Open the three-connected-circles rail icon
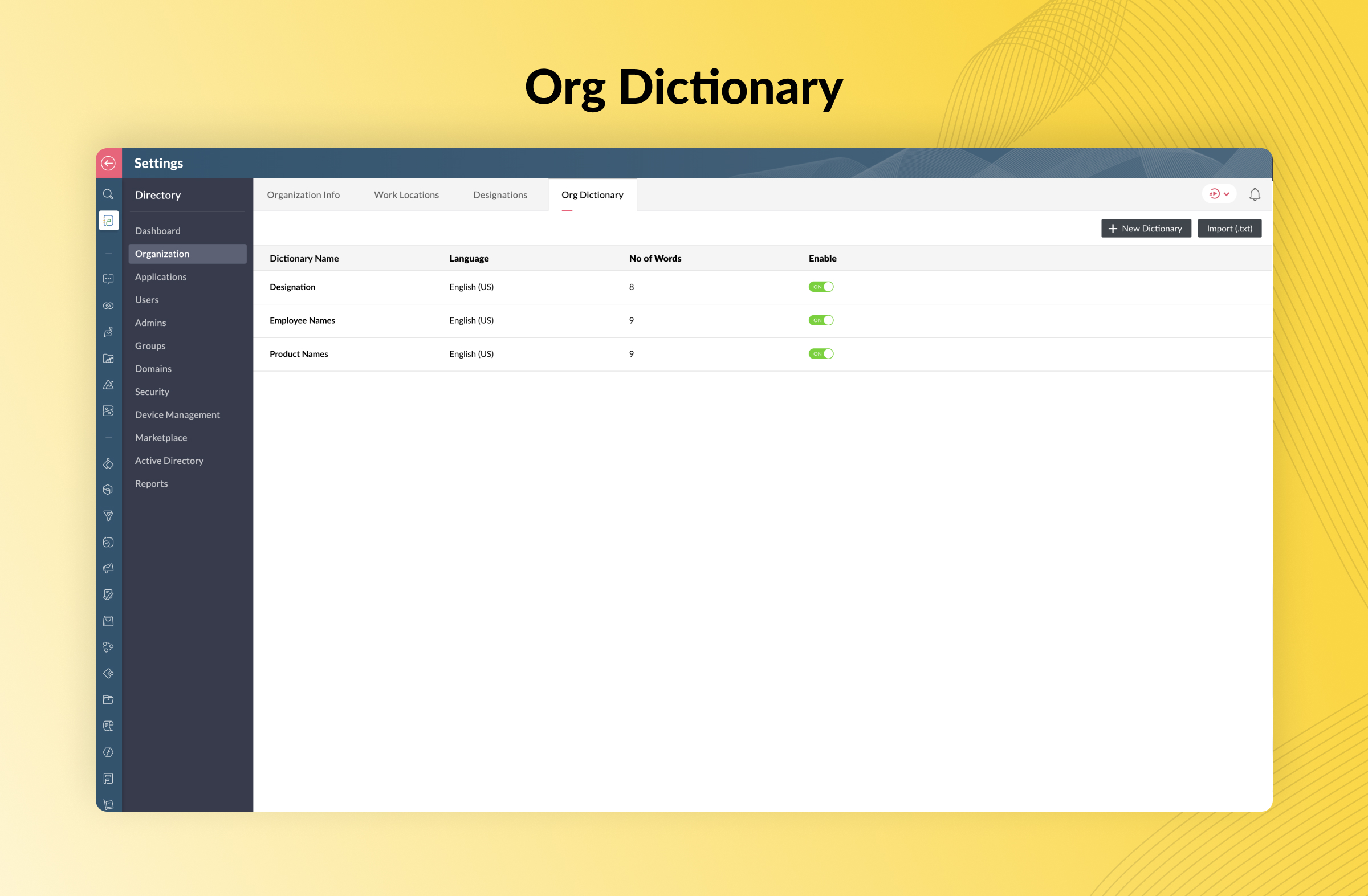Image resolution: width=1368 pixels, height=896 pixels. coord(108,647)
